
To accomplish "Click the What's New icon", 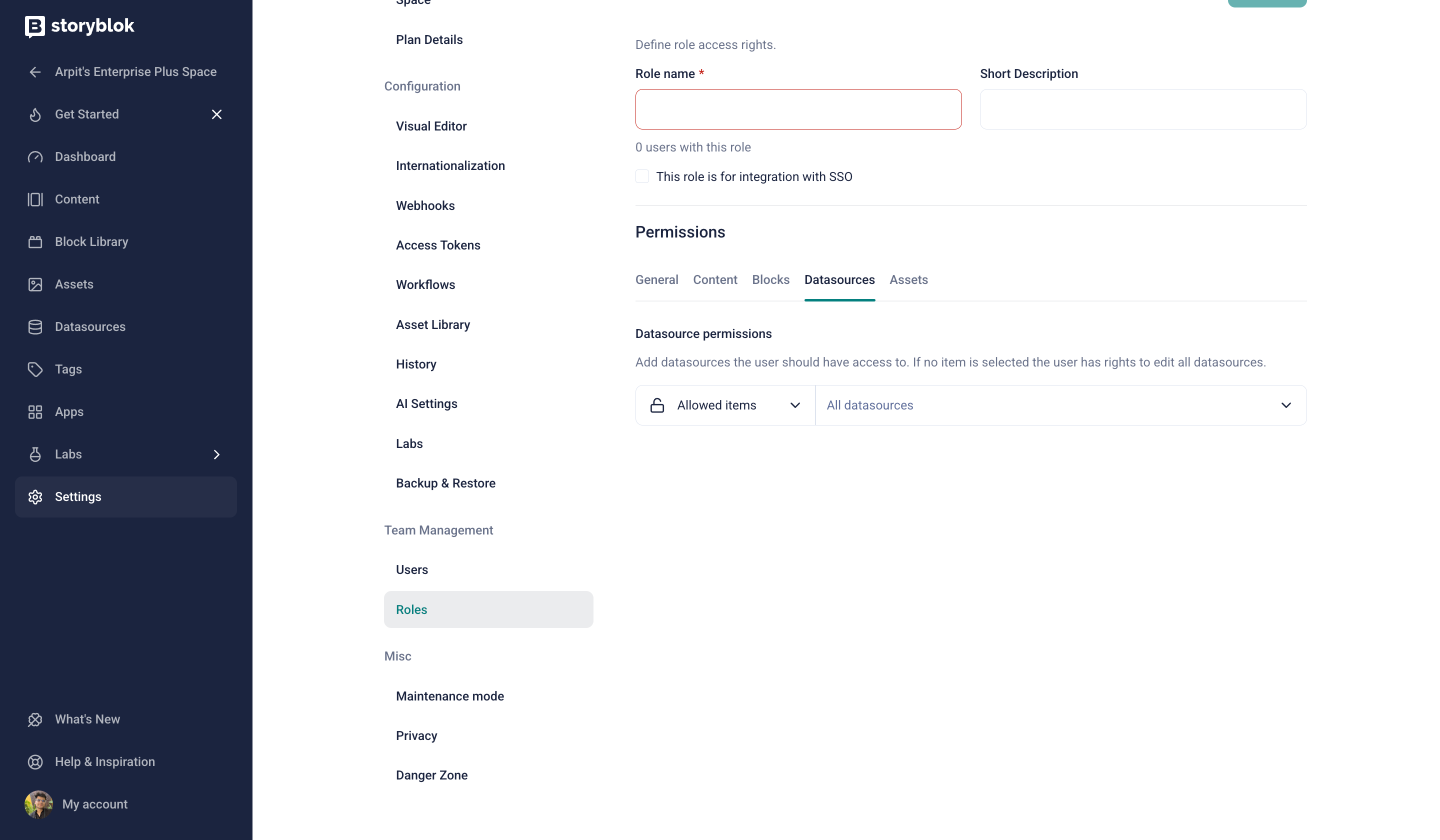I will 35,720.
